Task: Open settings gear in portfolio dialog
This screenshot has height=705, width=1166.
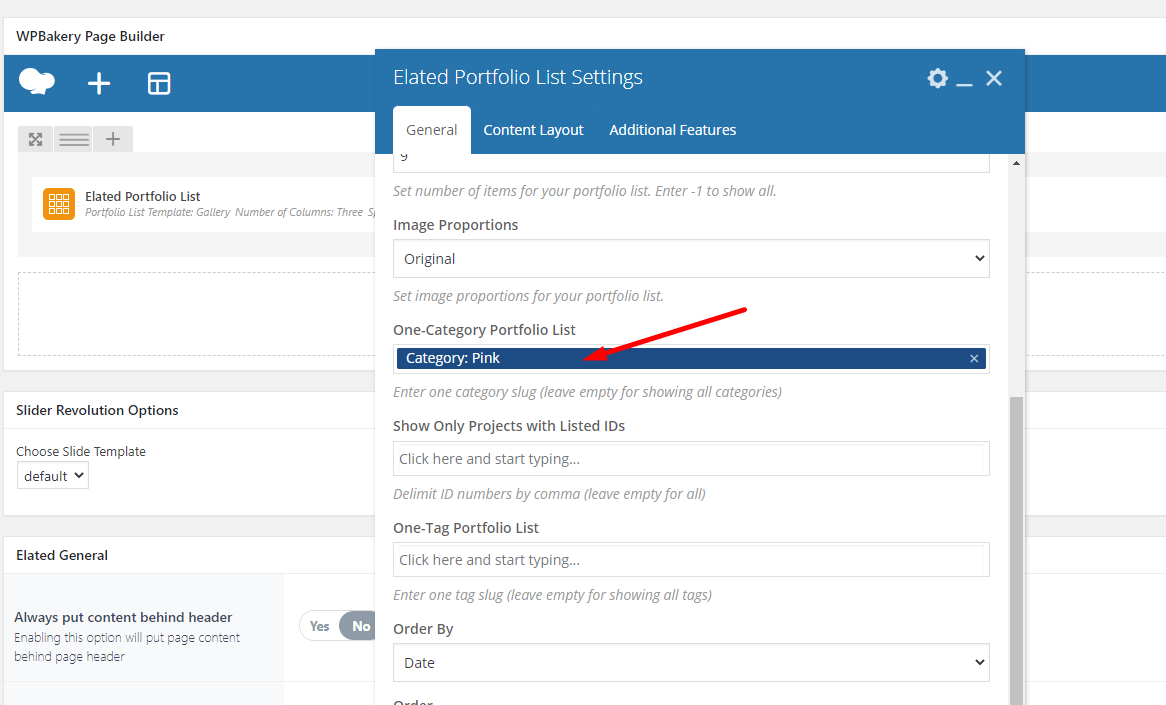Action: click(938, 78)
